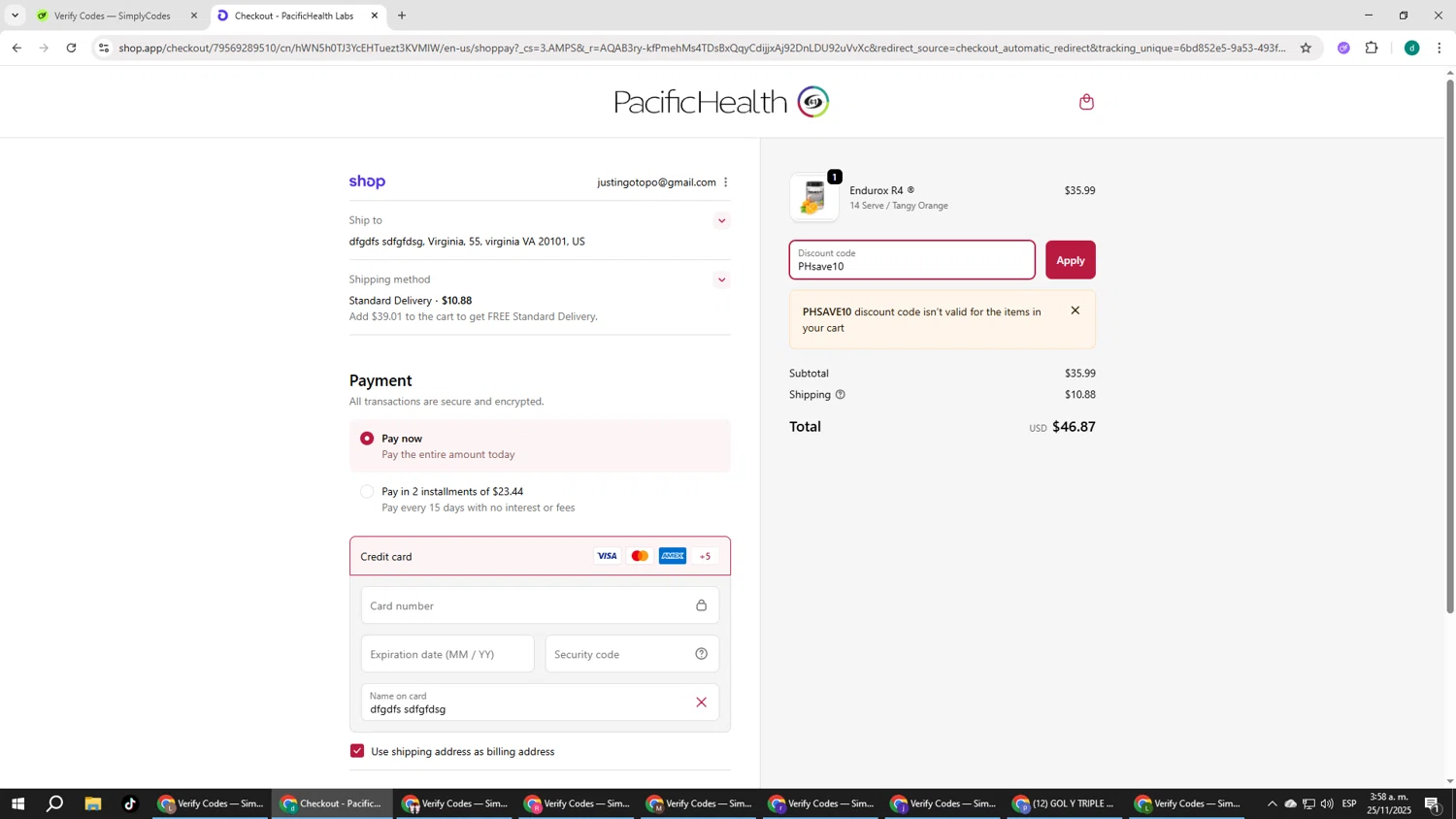Show the +5 more card types
Screen dimensions: 1456x819
tap(706, 556)
